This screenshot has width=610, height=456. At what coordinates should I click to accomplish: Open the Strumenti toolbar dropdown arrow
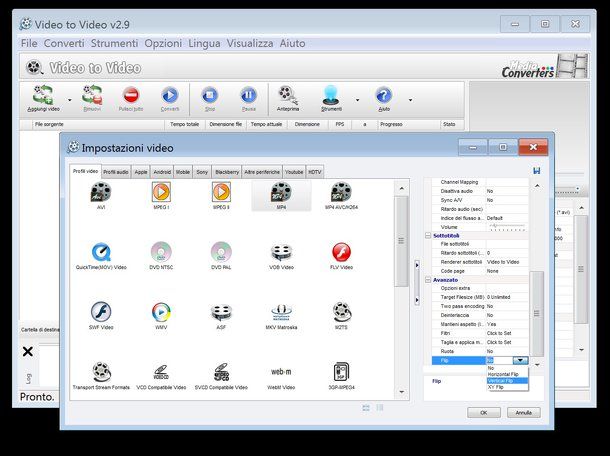coord(357,100)
